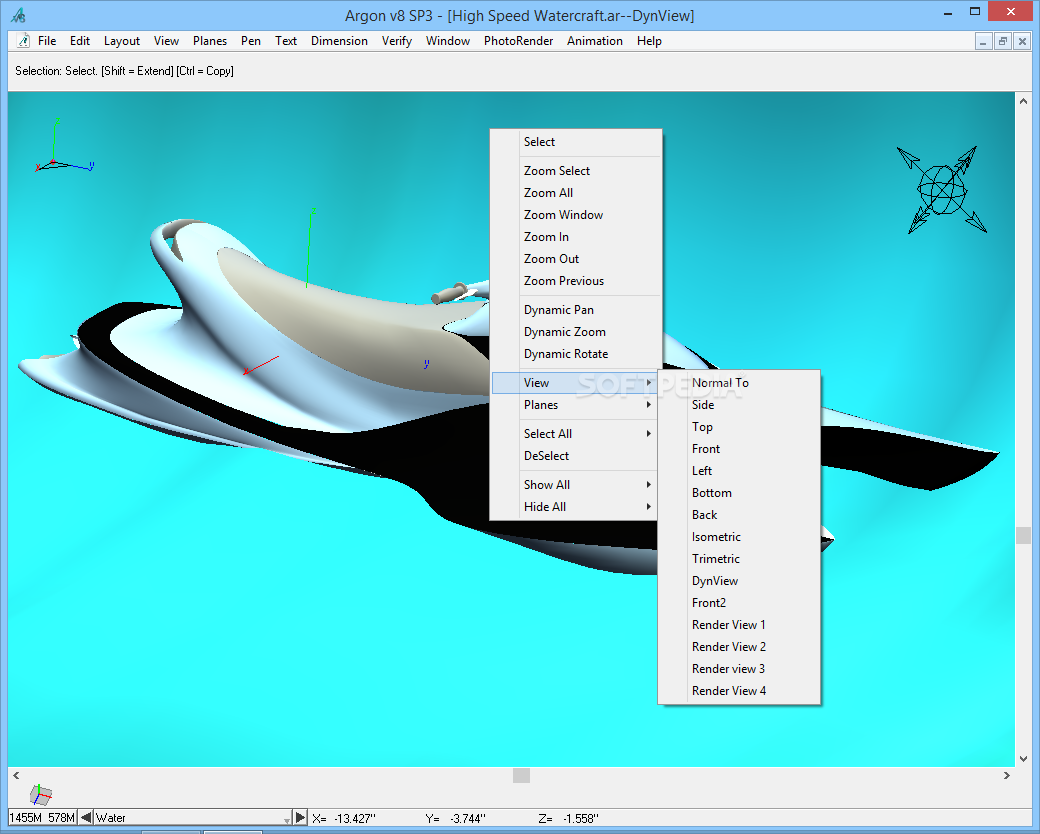
Task: Expand the Show All submenu
Action: coord(575,485)
